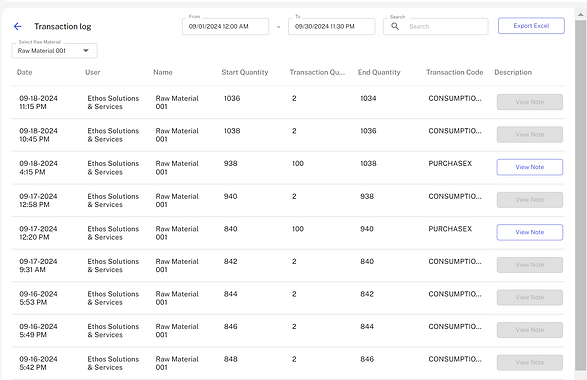
Task: Click the magnifying glass search icon
Action: (395, 26)
